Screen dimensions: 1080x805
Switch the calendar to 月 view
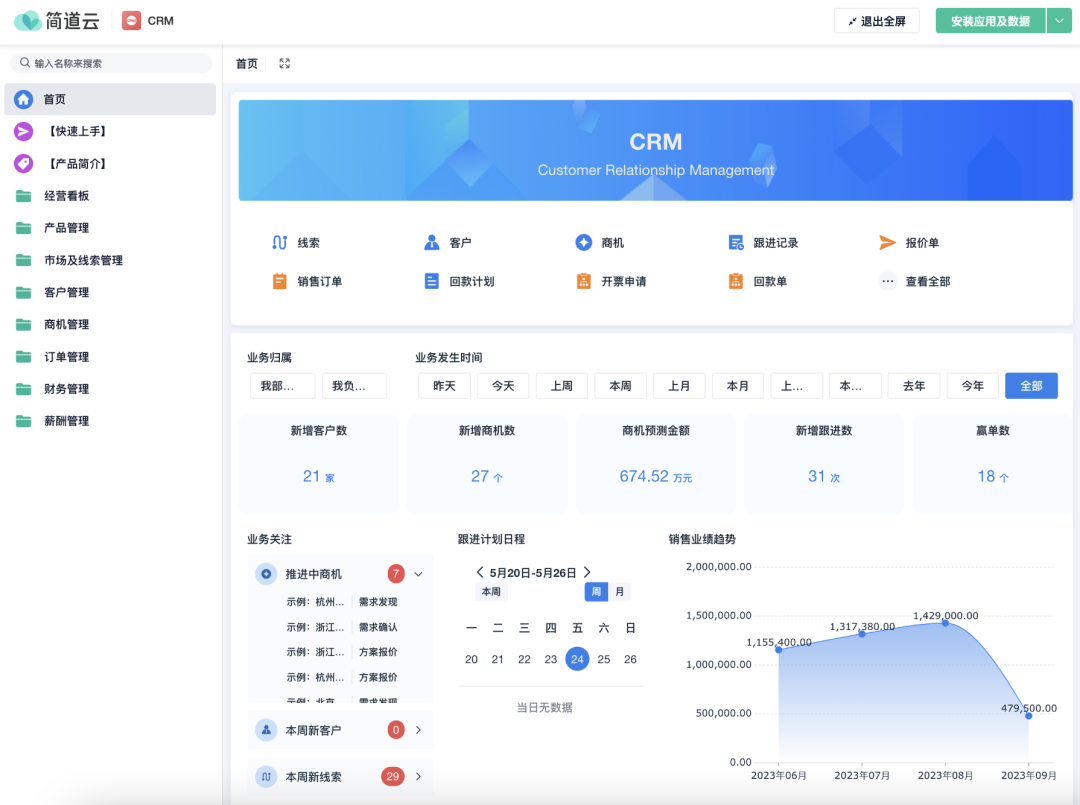coord(620,592)
